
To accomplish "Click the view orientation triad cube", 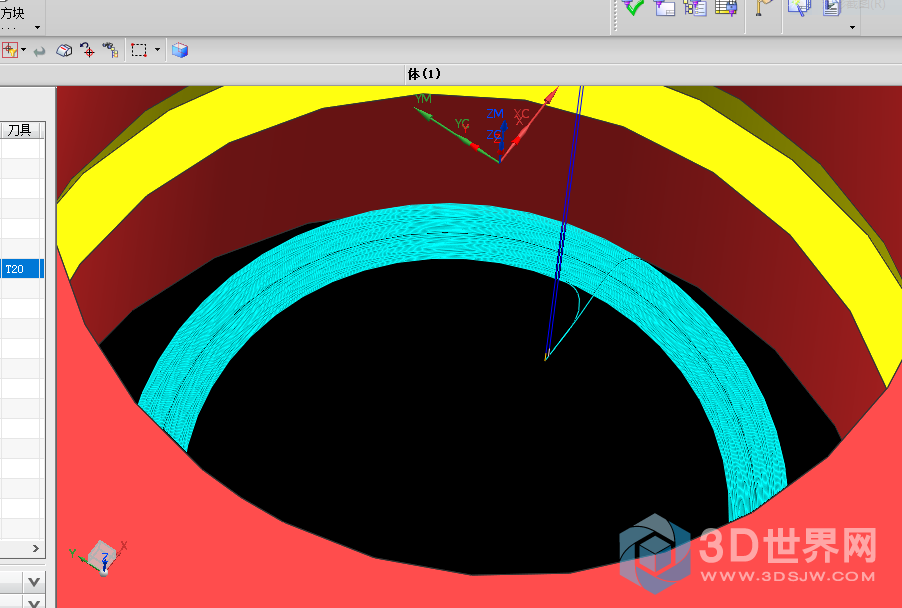I will 101,556.
